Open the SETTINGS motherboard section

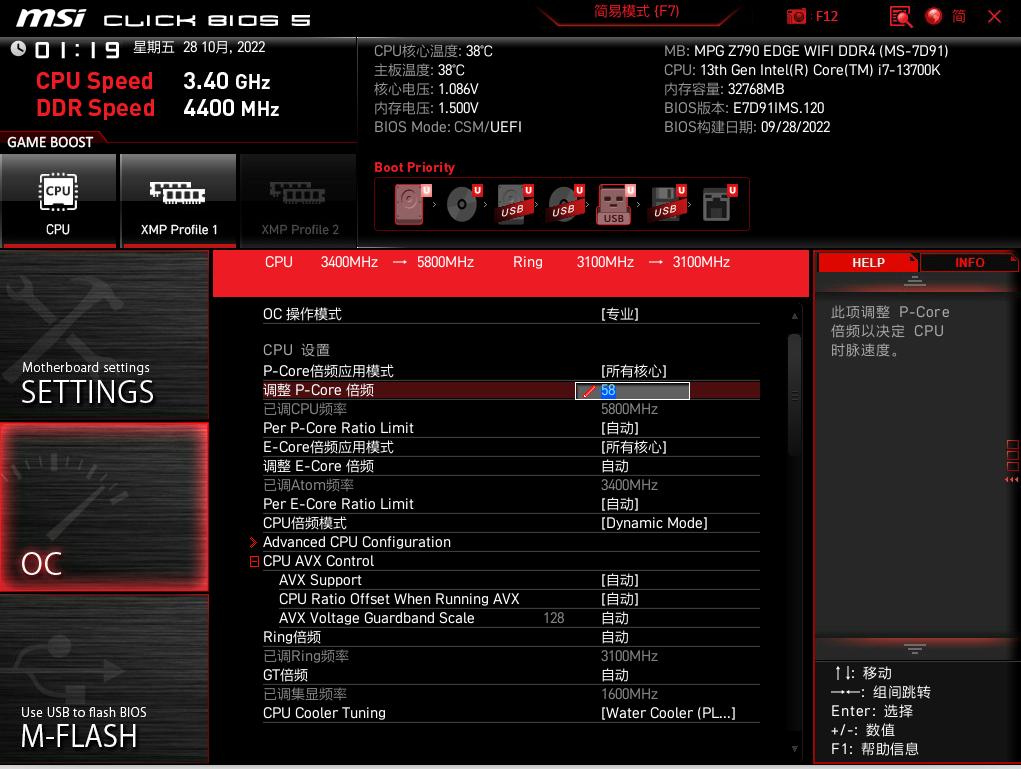[104, 336]
